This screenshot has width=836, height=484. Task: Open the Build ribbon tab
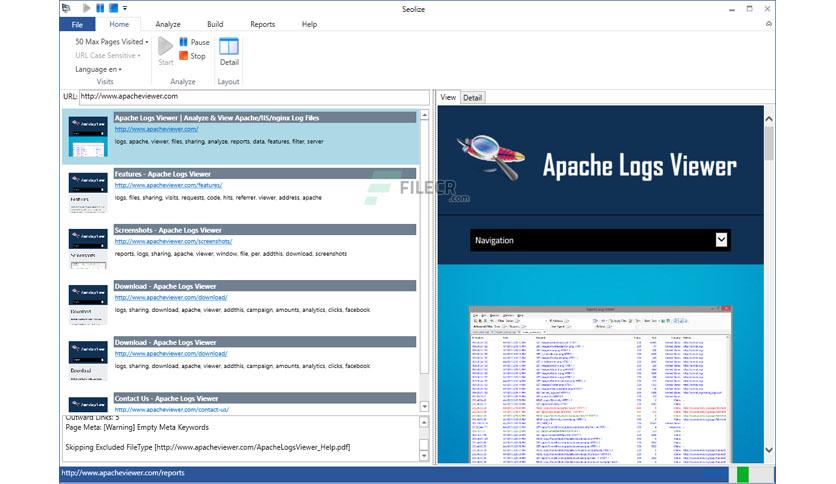(x=215, y=25)
